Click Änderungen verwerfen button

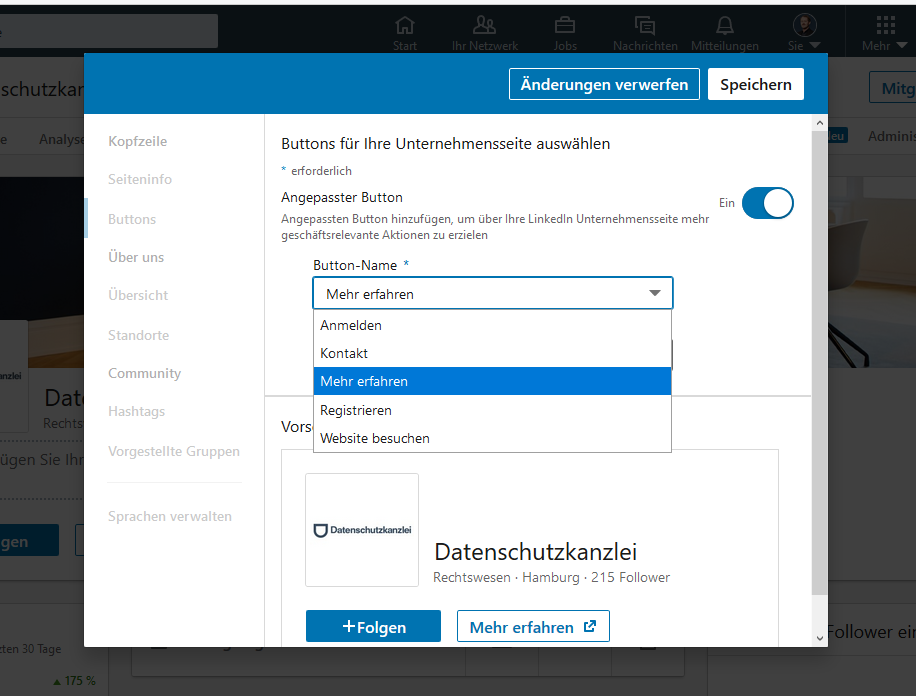pyautogui.click(x=604, y=84)
